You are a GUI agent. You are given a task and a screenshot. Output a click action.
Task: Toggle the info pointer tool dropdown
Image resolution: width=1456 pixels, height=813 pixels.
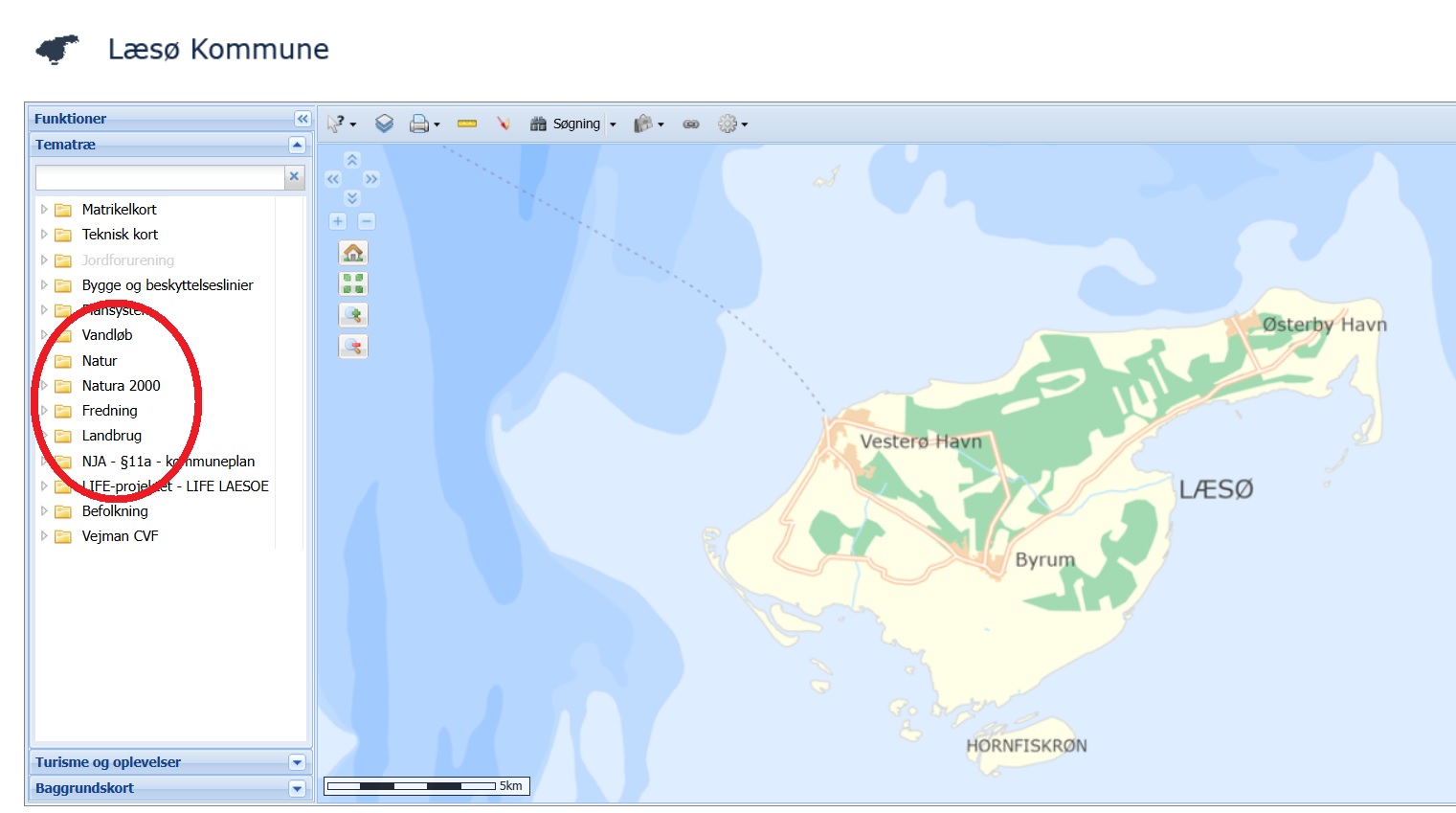click(x=350, y=123)
